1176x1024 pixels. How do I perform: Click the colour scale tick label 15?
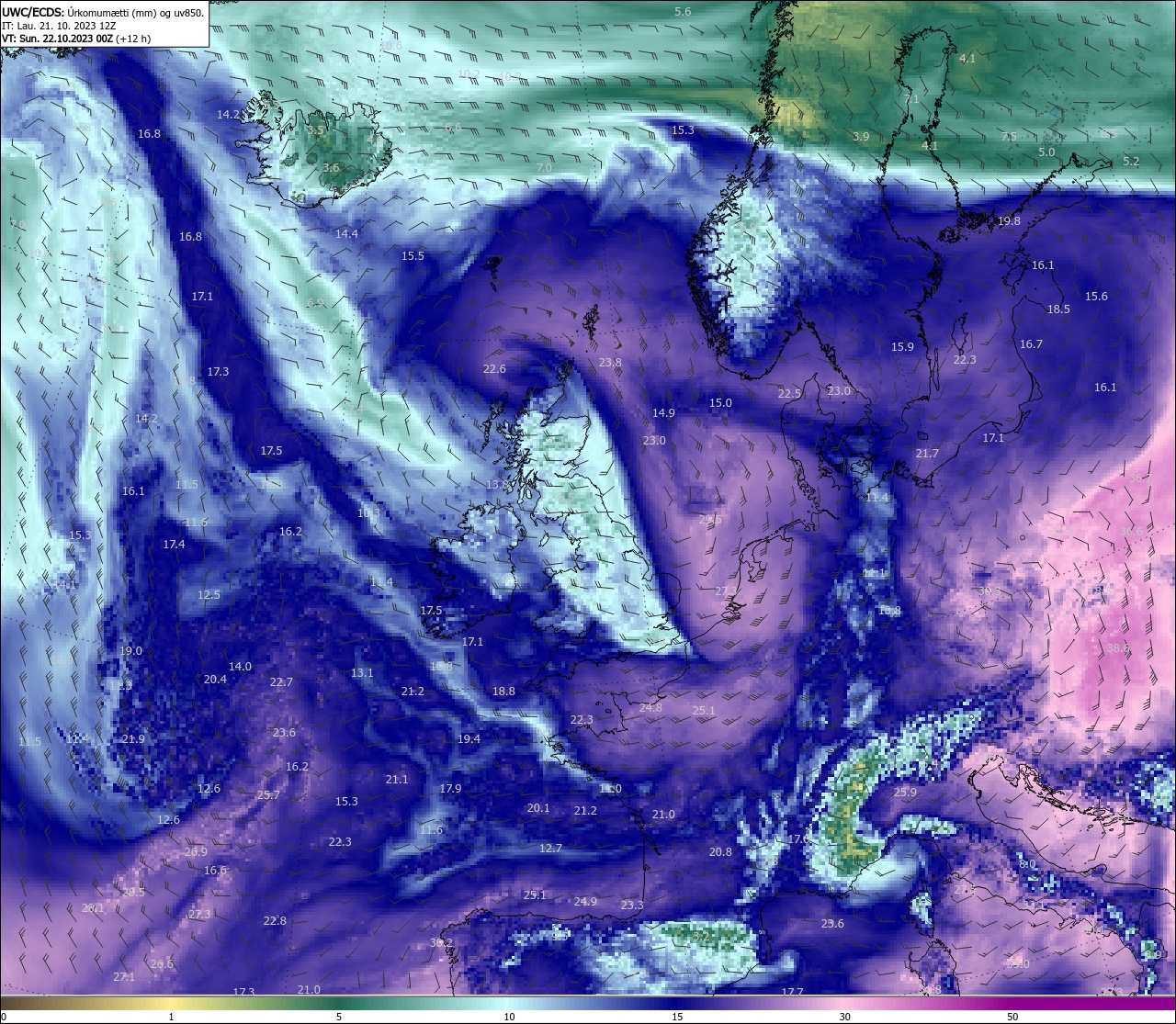click(676, 1017)
